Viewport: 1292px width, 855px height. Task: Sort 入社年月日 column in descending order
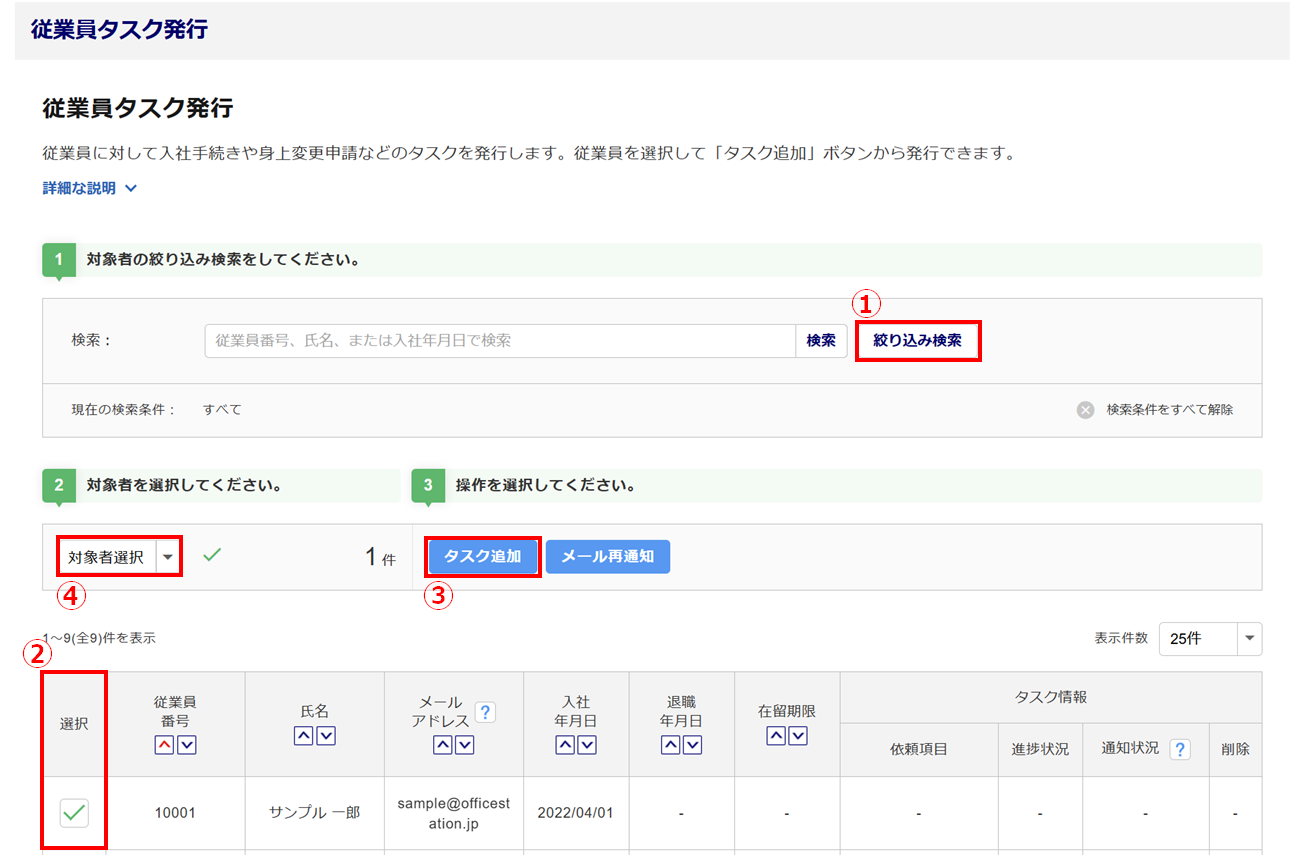tap(587, 745)
